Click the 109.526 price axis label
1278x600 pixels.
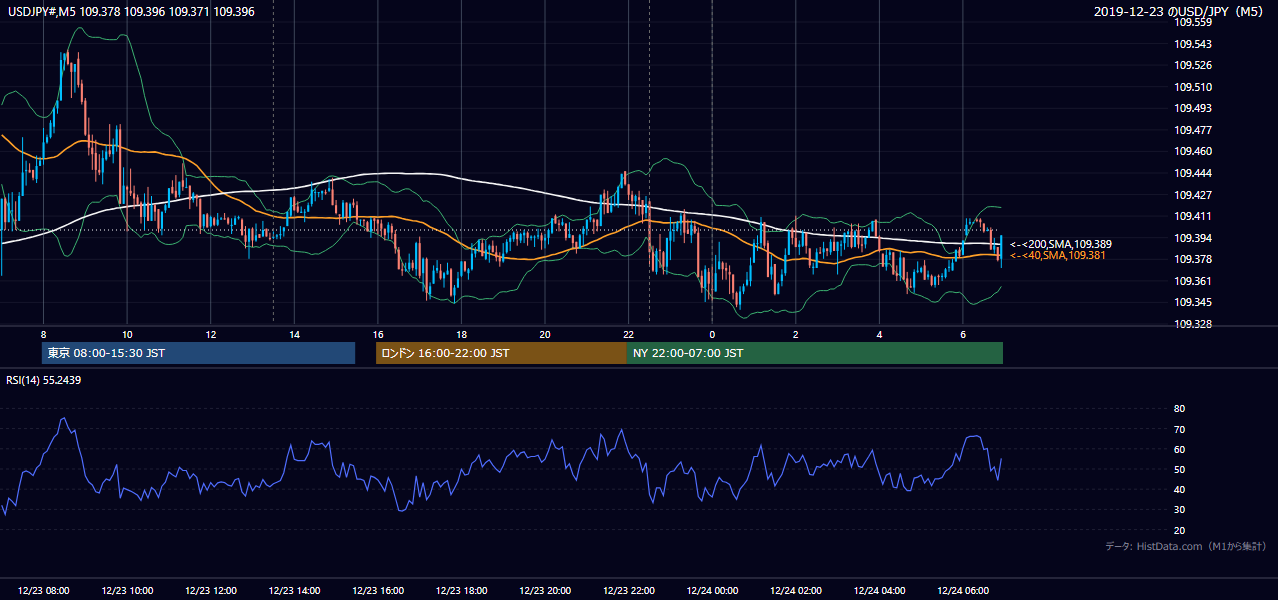(x=1193, y=65)
